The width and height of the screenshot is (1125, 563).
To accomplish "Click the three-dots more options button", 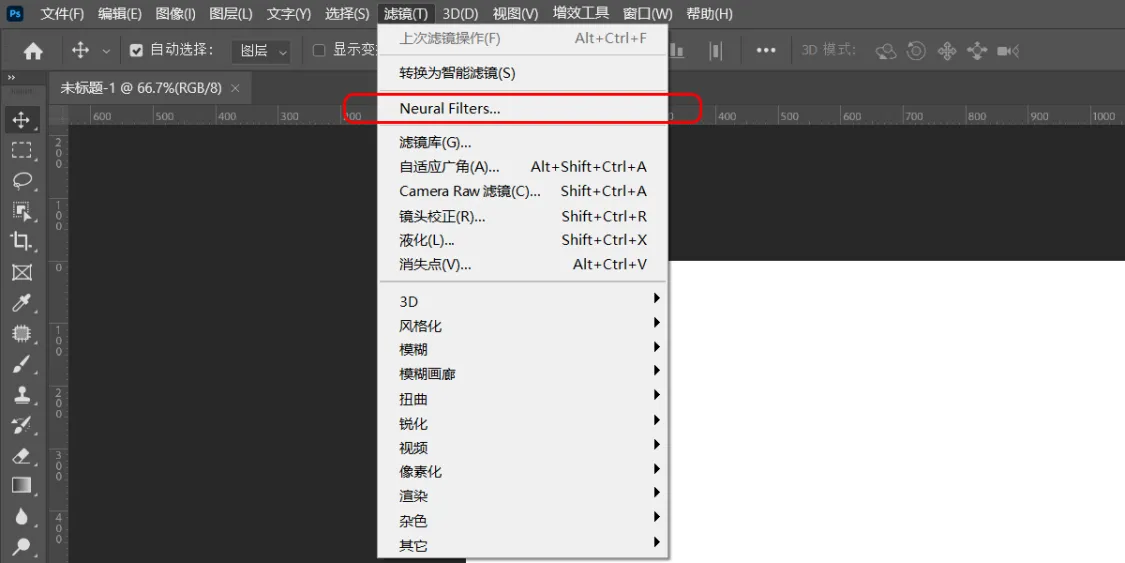I will tap(766, 50).
